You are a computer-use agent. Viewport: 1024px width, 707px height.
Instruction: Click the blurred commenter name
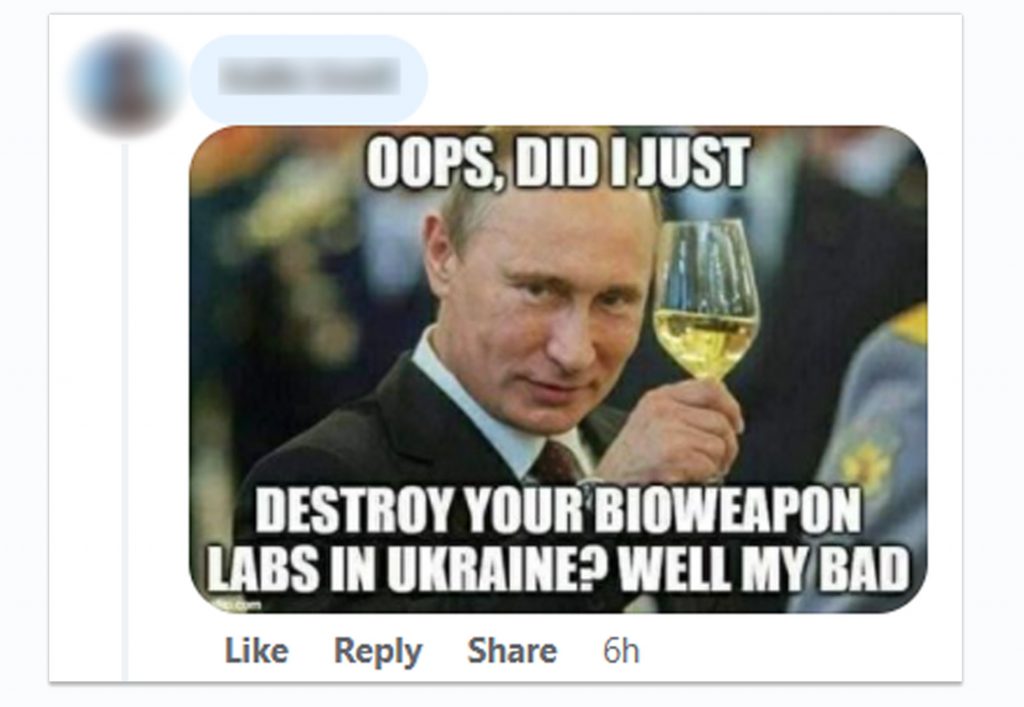[x=308, y=76]
